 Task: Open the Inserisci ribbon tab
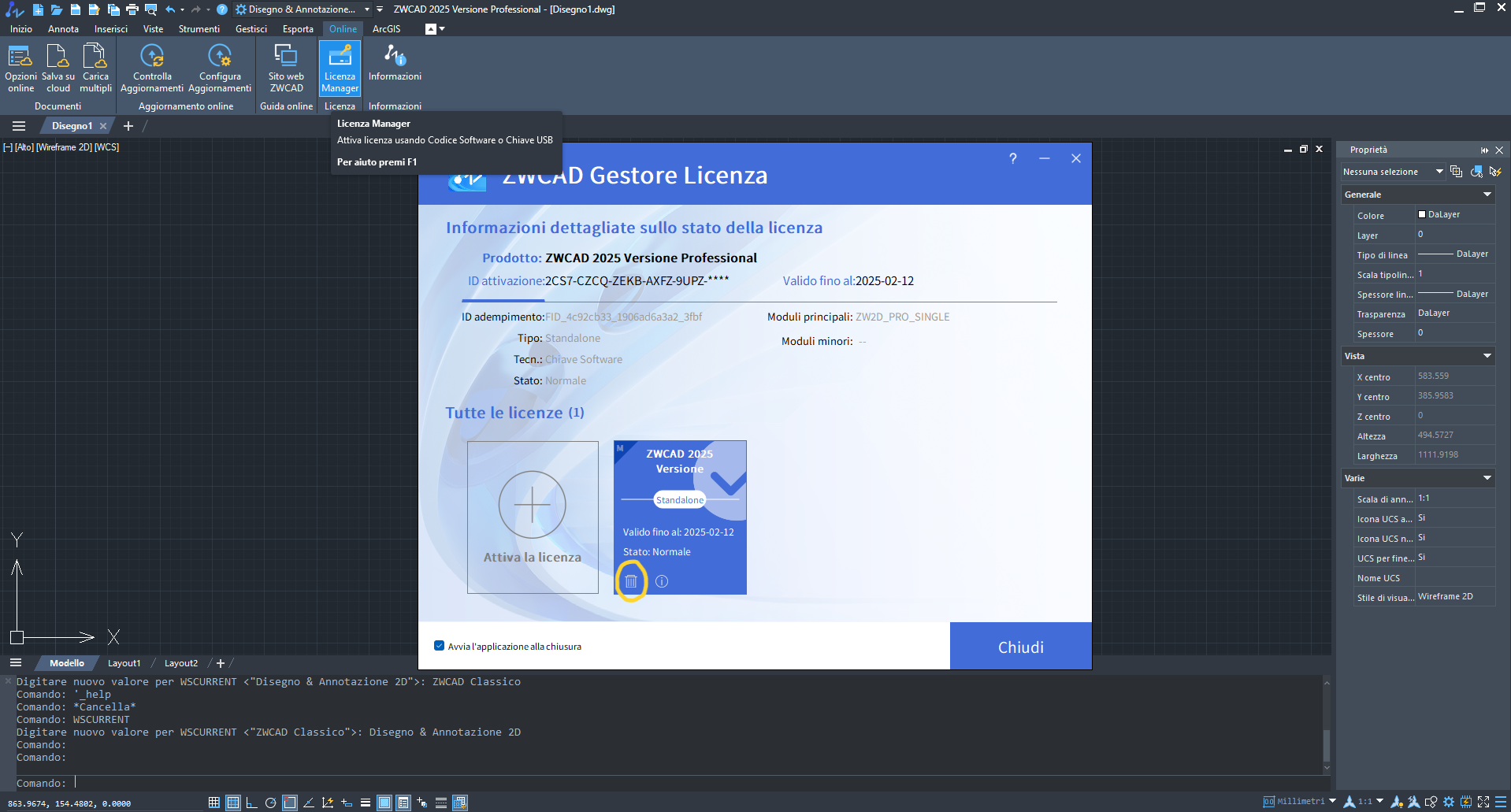[111, 29]
